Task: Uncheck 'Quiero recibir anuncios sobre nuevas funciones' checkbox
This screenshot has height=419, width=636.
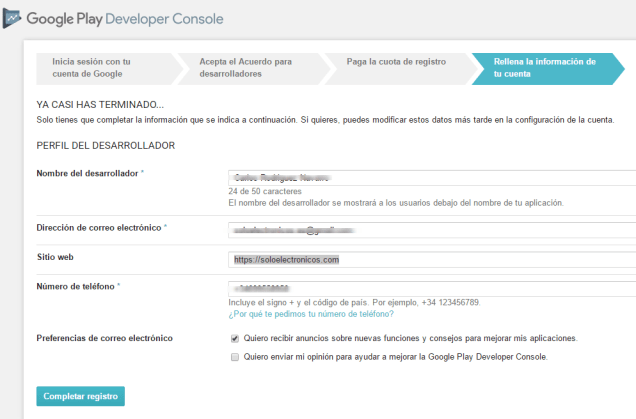Action: pos(234,338)
